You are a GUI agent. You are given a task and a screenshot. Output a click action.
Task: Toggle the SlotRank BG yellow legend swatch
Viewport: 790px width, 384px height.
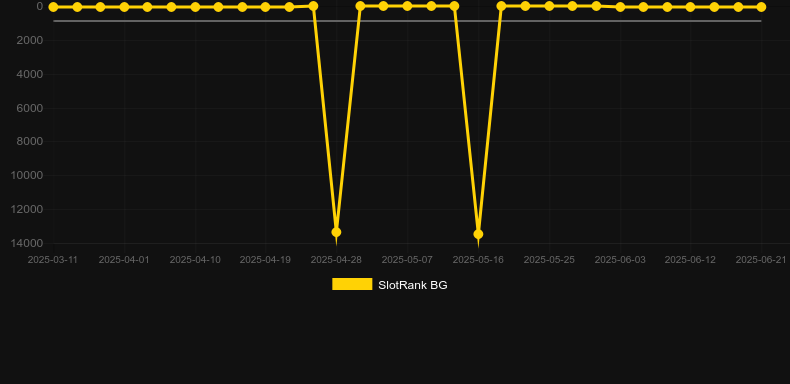352,284
